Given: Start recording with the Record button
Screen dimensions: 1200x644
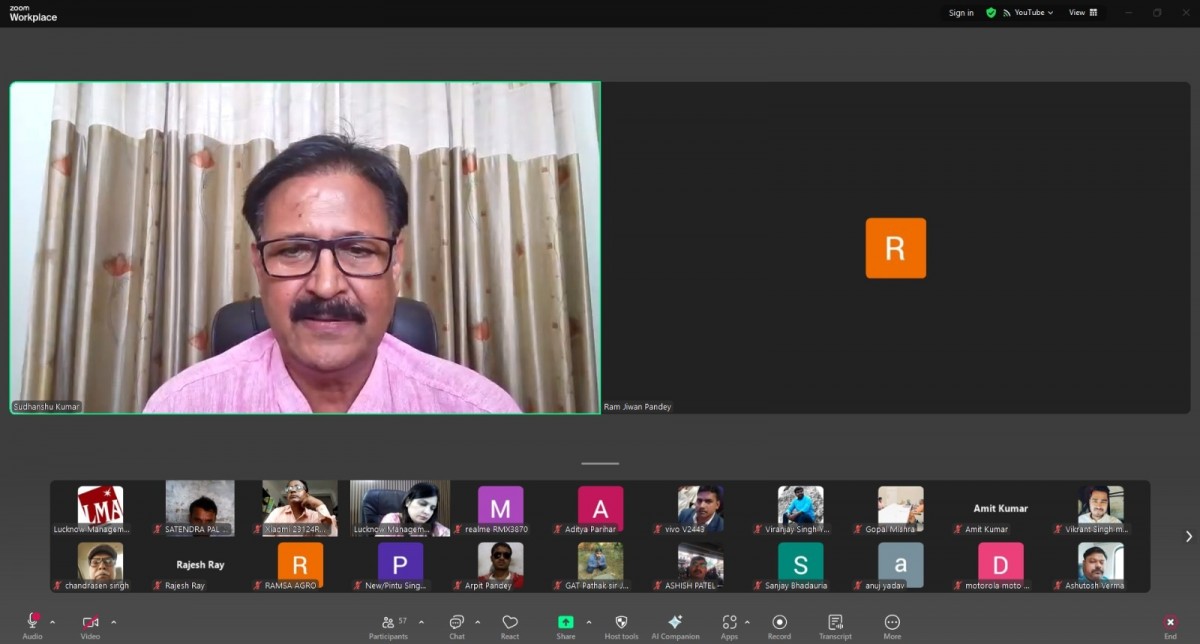Looking at the screenshot, I should [779, 624].
